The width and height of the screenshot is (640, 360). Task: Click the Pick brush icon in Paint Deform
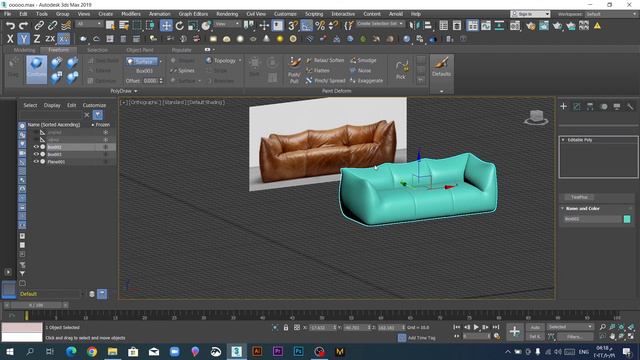coord(401,69)
